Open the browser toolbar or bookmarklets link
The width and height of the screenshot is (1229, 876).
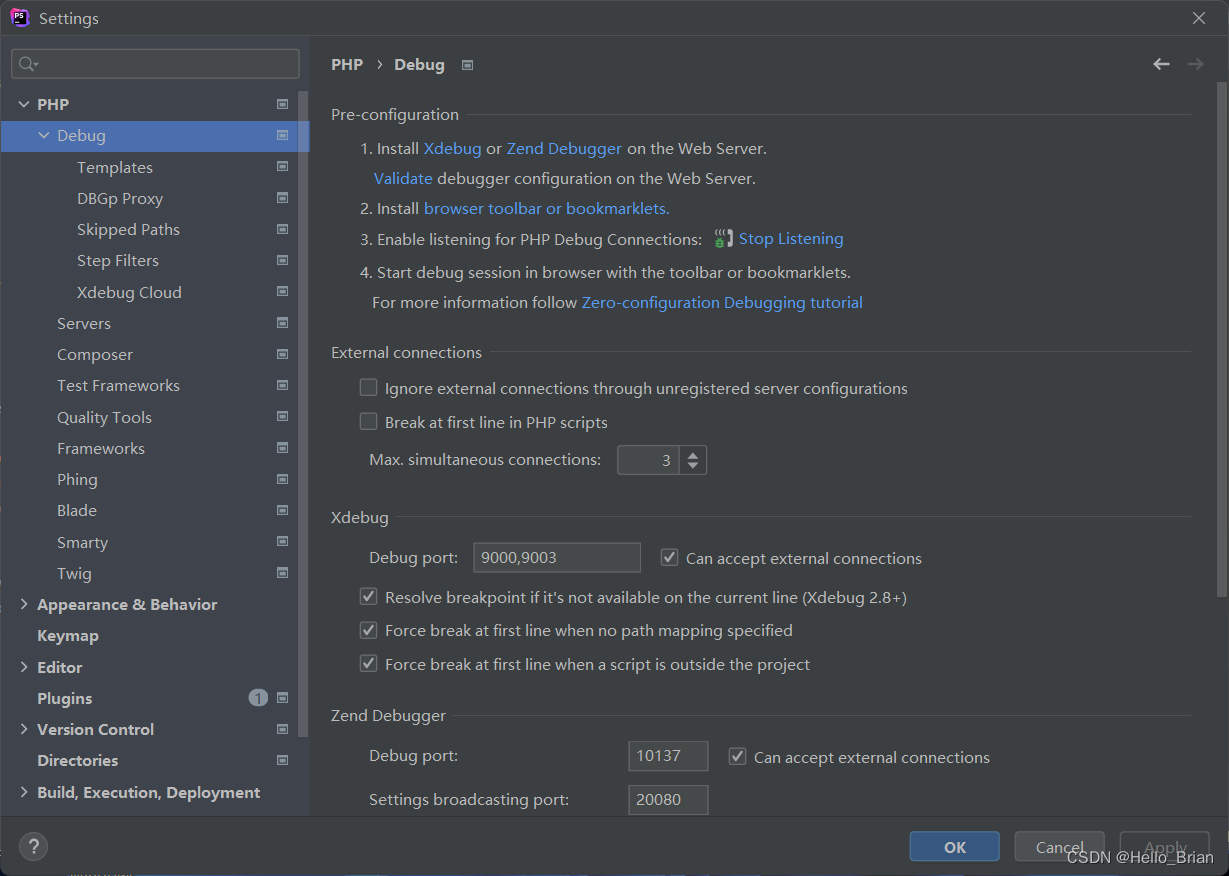pos(547,208)
